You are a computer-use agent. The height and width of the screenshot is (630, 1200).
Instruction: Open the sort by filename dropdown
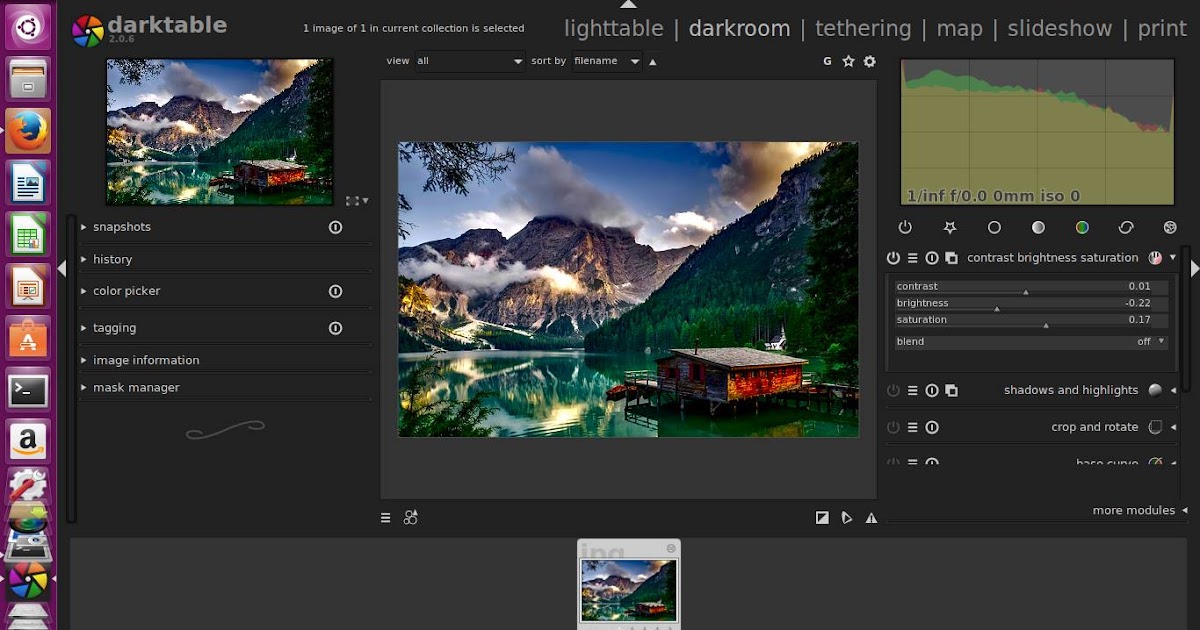click(x=607, y=61)
